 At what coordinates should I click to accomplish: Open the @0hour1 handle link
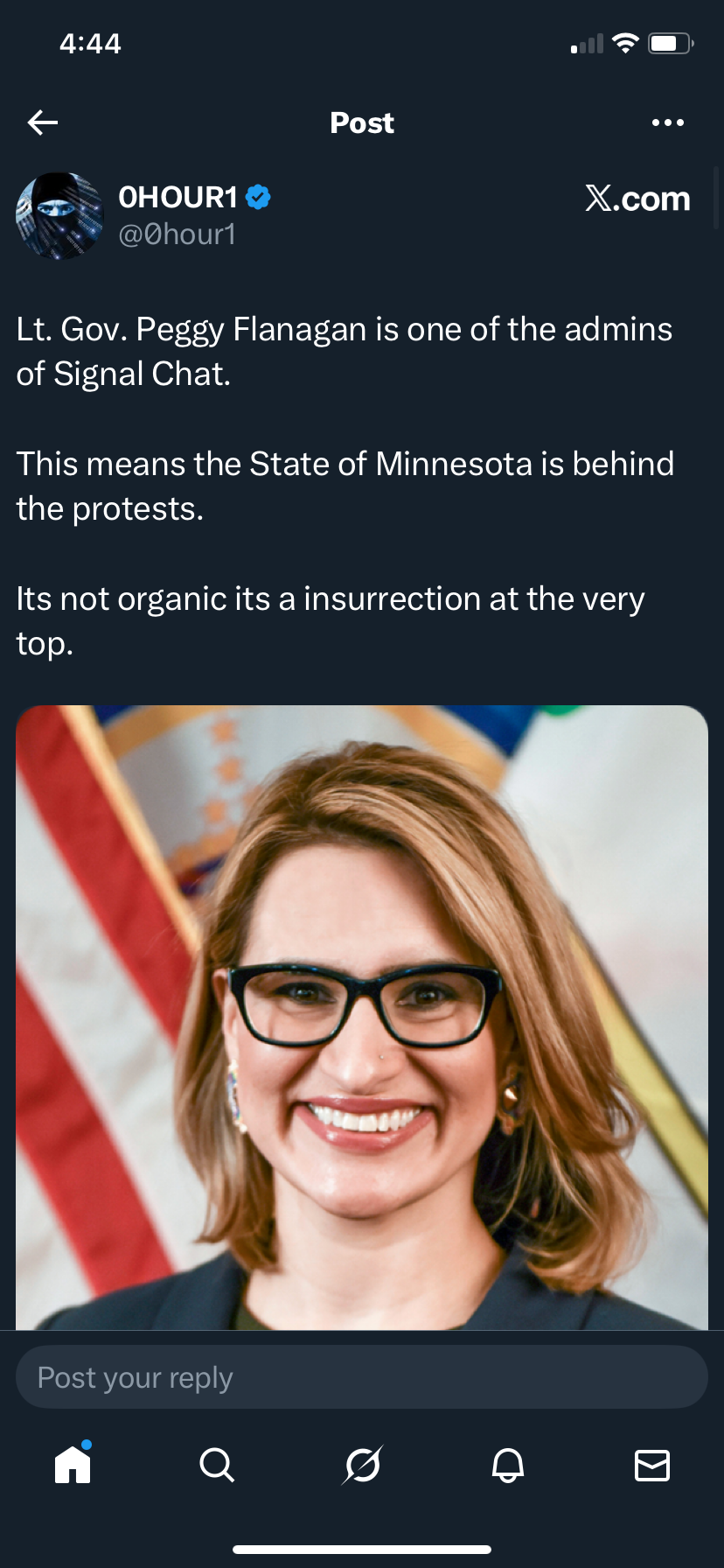click(178, 234)
